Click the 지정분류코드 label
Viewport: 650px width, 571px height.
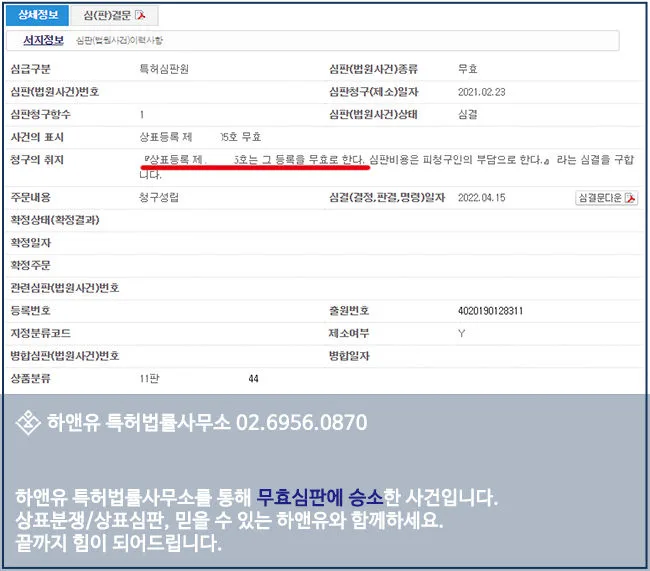(41, 333)
